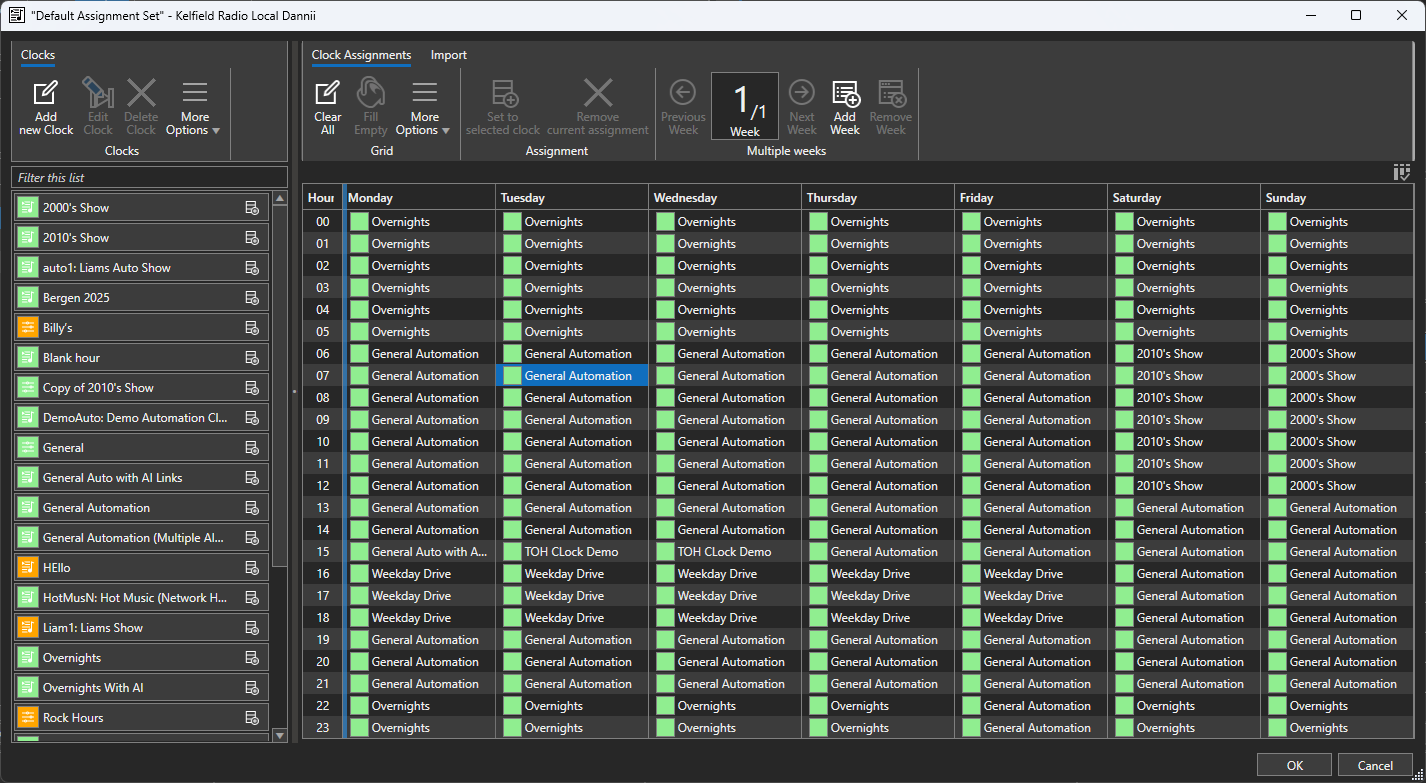Select Tuesday 07 General Automation cell
Image resolution: width=1426 pixels, height=783 pixels.
[572, 376]
